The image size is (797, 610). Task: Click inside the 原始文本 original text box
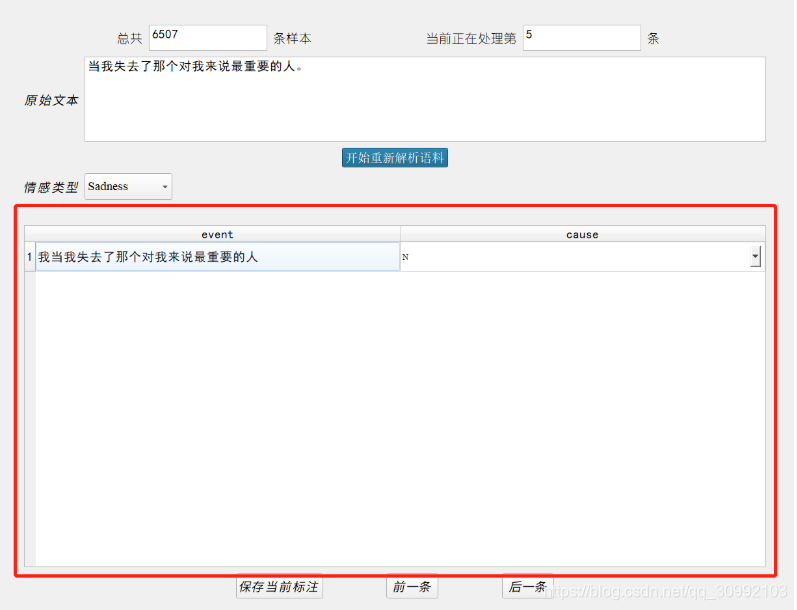point(424,99)
